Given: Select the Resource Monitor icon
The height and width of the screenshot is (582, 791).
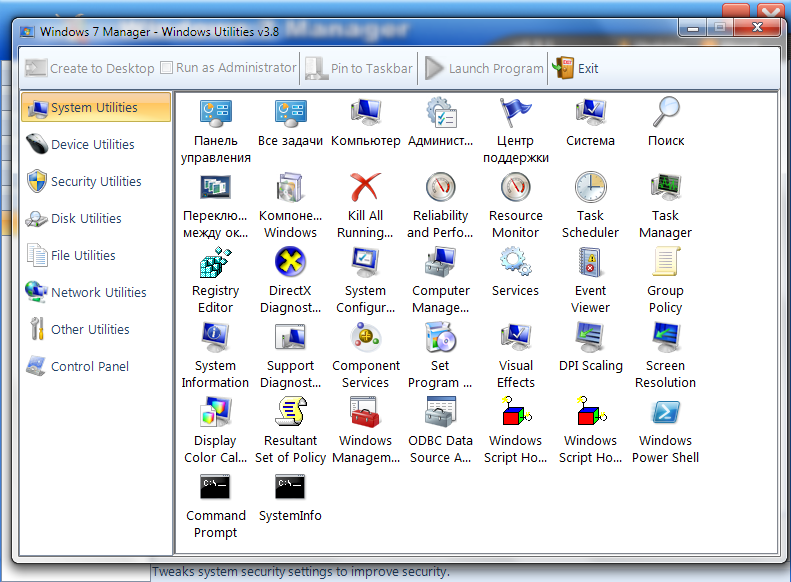Looking at the screenshot, I should tap(515, 188).
